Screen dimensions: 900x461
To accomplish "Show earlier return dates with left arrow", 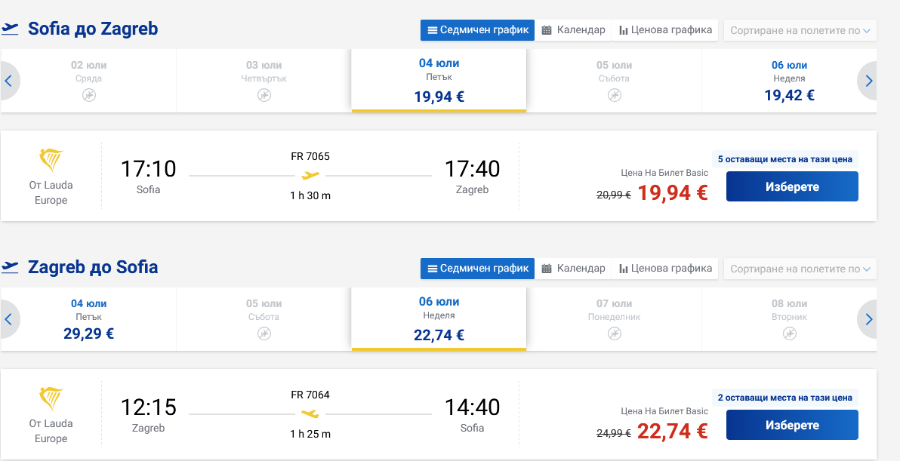I will tap(9, 319).
